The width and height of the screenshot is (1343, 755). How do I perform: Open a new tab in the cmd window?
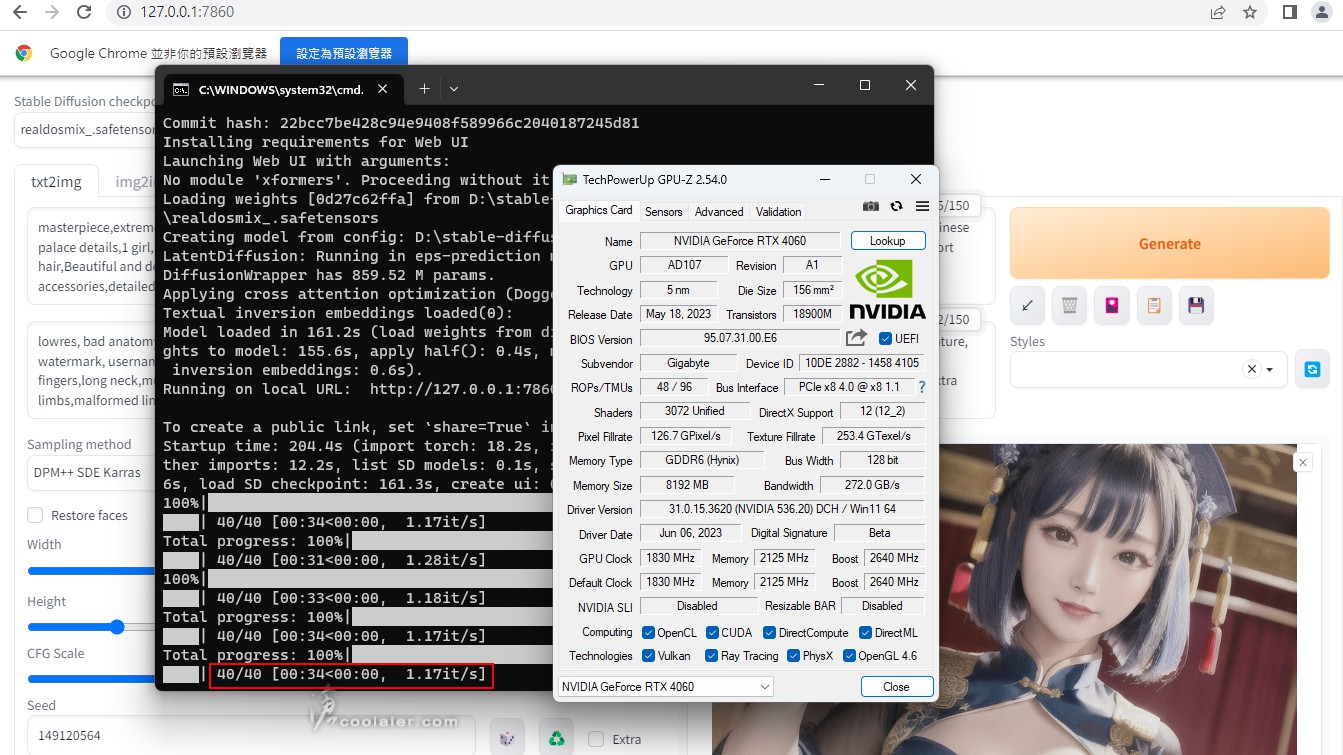[x=424, y=89]
